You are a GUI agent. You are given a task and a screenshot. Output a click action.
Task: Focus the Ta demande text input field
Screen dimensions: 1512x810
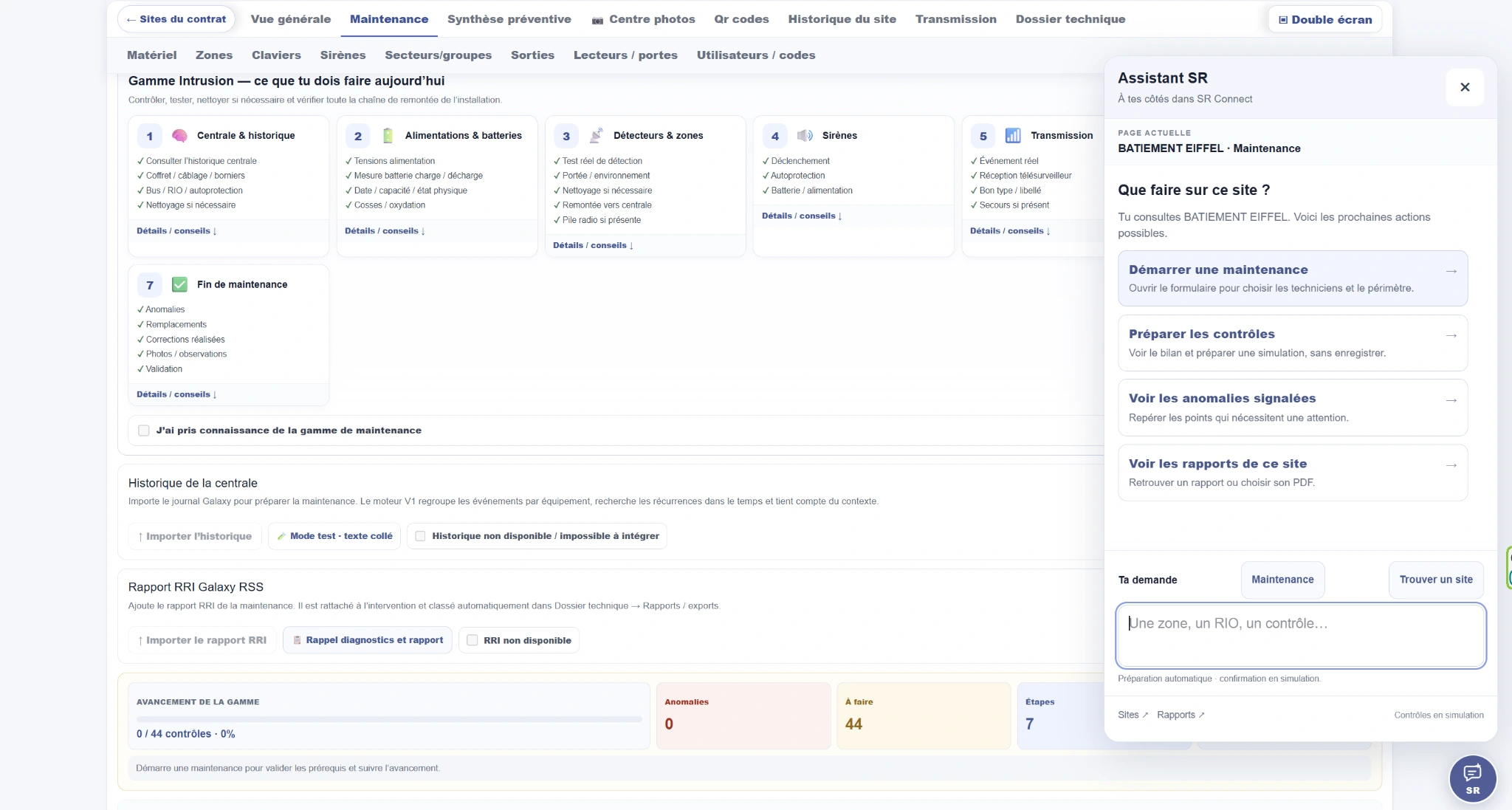1301,636
